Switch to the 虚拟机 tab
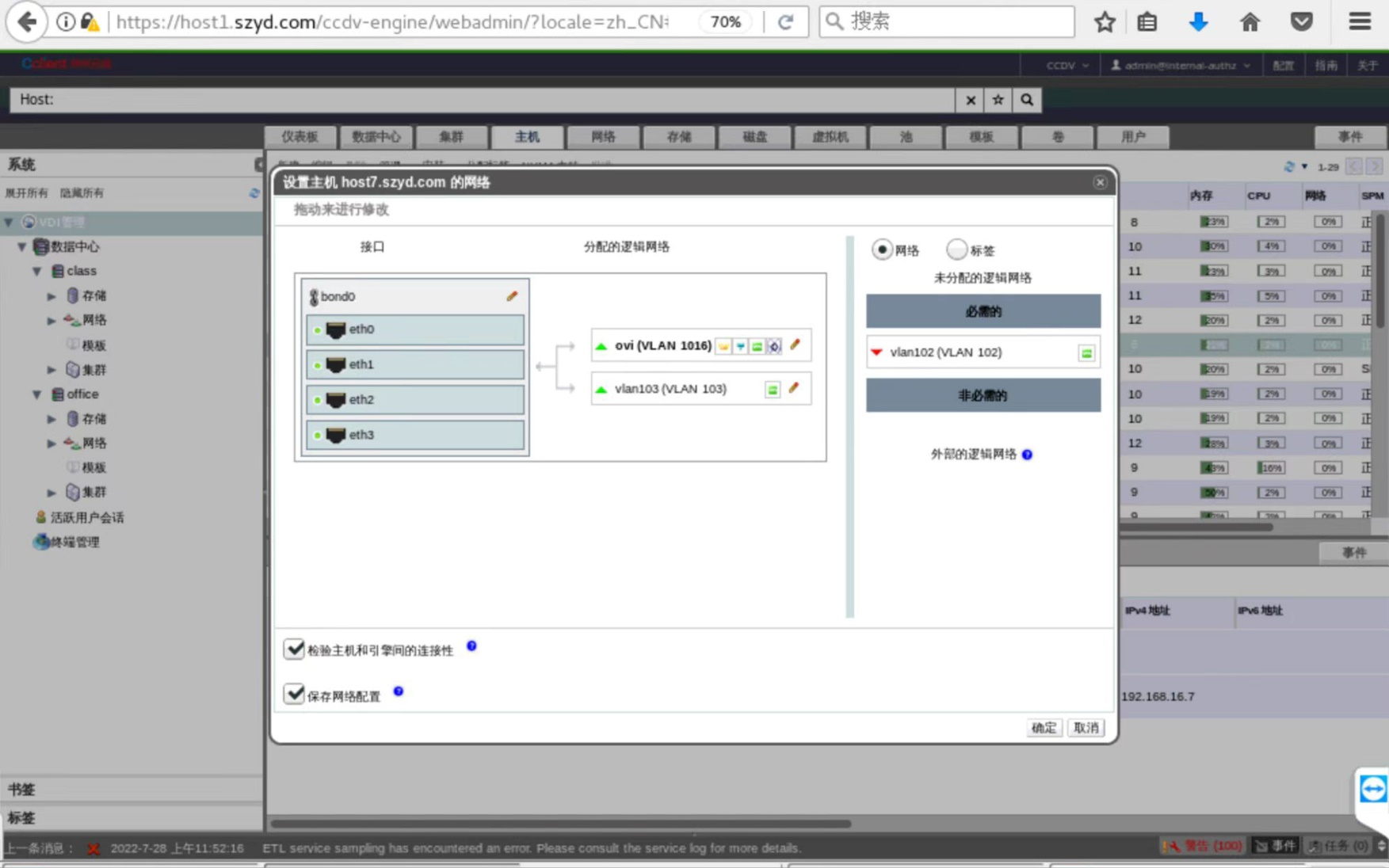Image resolution: width=1389 pixels, height=868 pixels. click(x=830, y=137)
